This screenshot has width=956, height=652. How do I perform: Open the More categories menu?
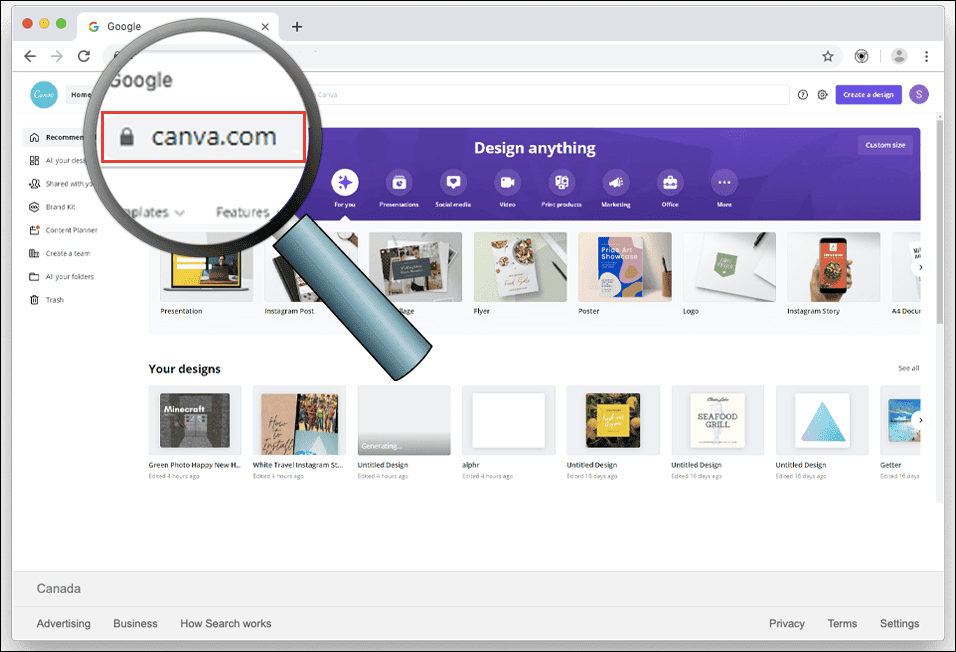point(724,184)
